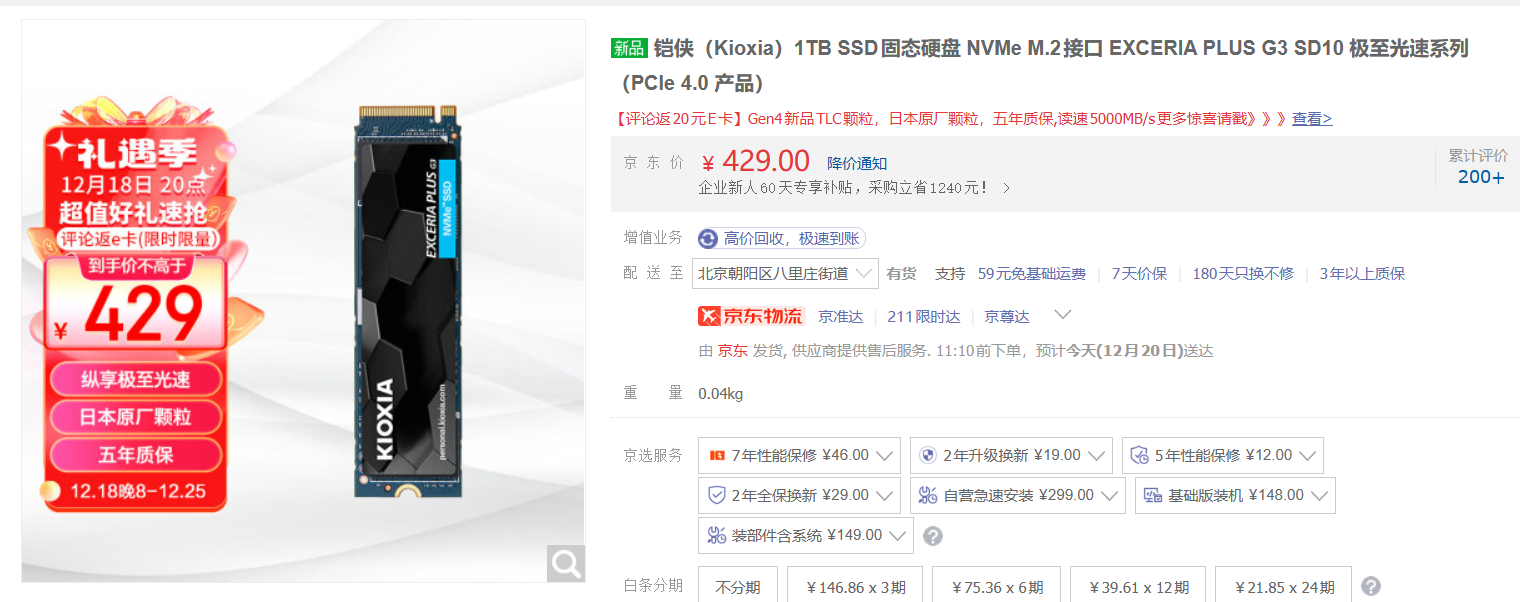
Task: Click the shield icon in 2年升级换新
Action: point(928,455)
